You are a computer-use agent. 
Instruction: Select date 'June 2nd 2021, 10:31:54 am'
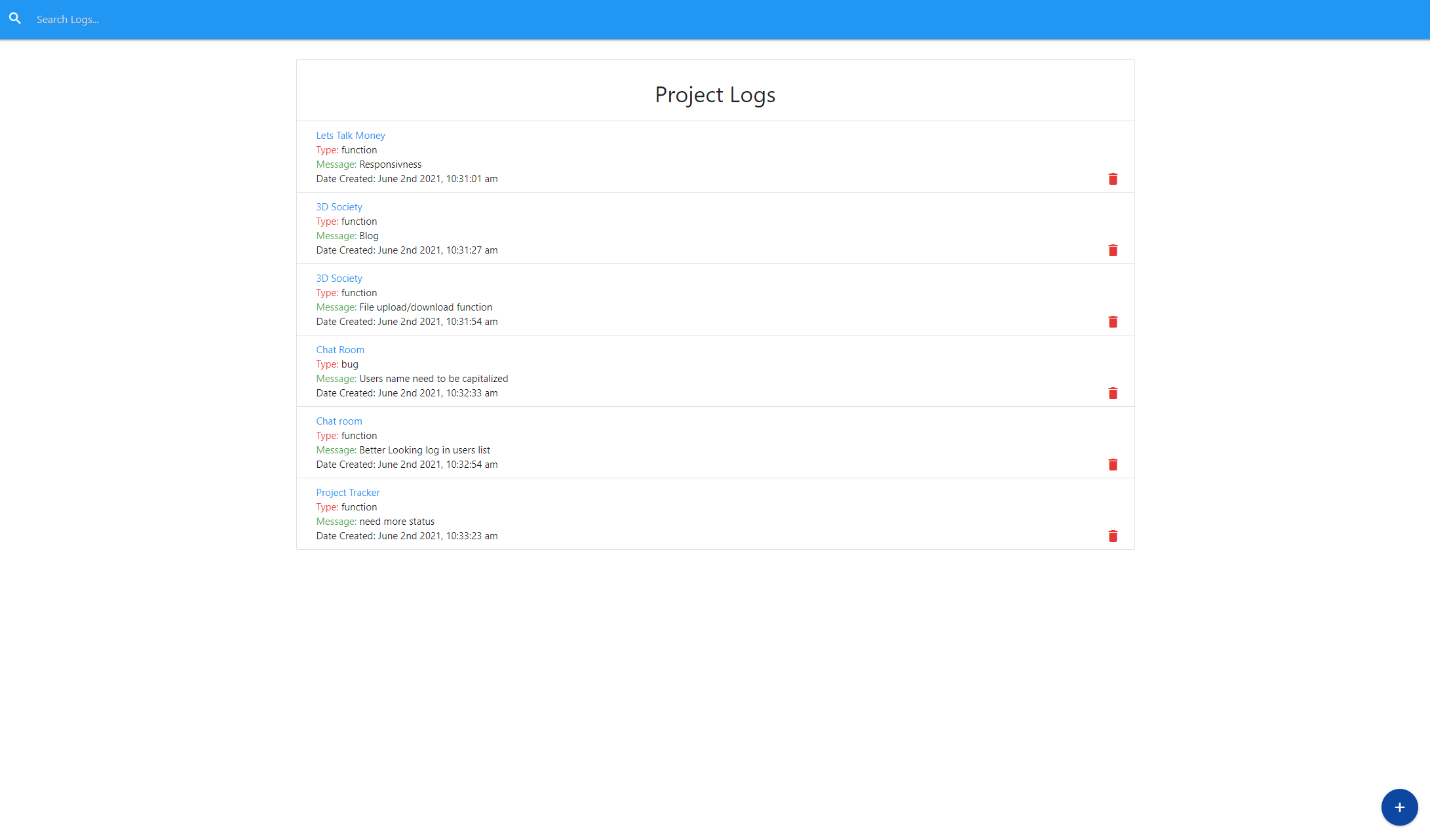coord(438,322)
